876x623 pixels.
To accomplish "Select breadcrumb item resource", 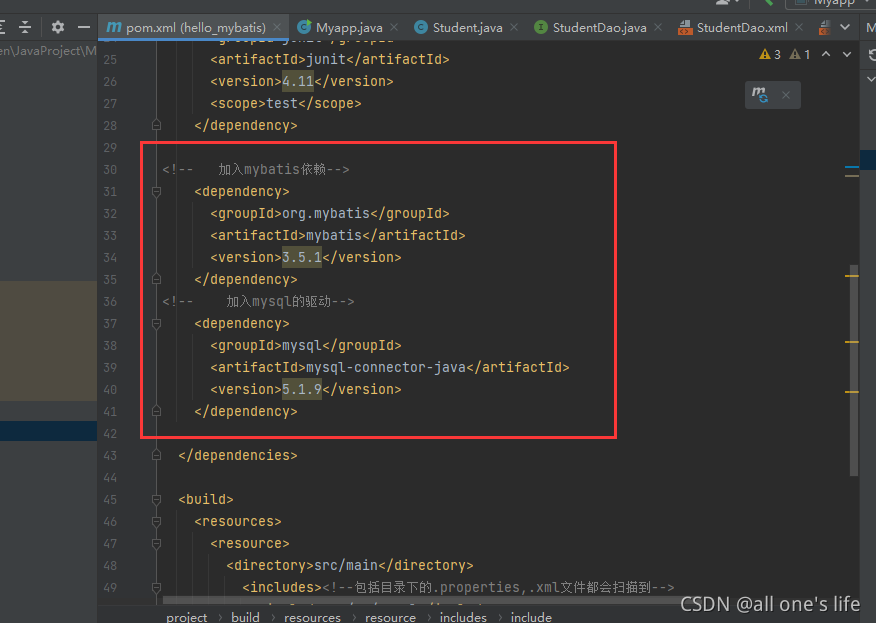I will coord(390,617).
